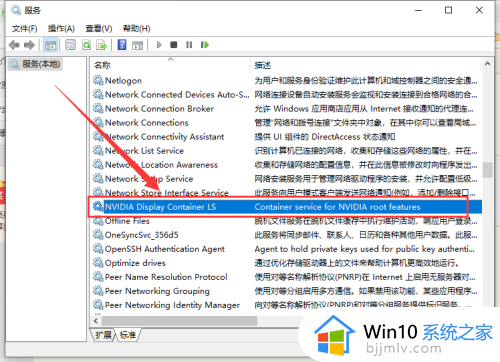Select Peer Name Resolution Protocol service

tap(287, 277)
